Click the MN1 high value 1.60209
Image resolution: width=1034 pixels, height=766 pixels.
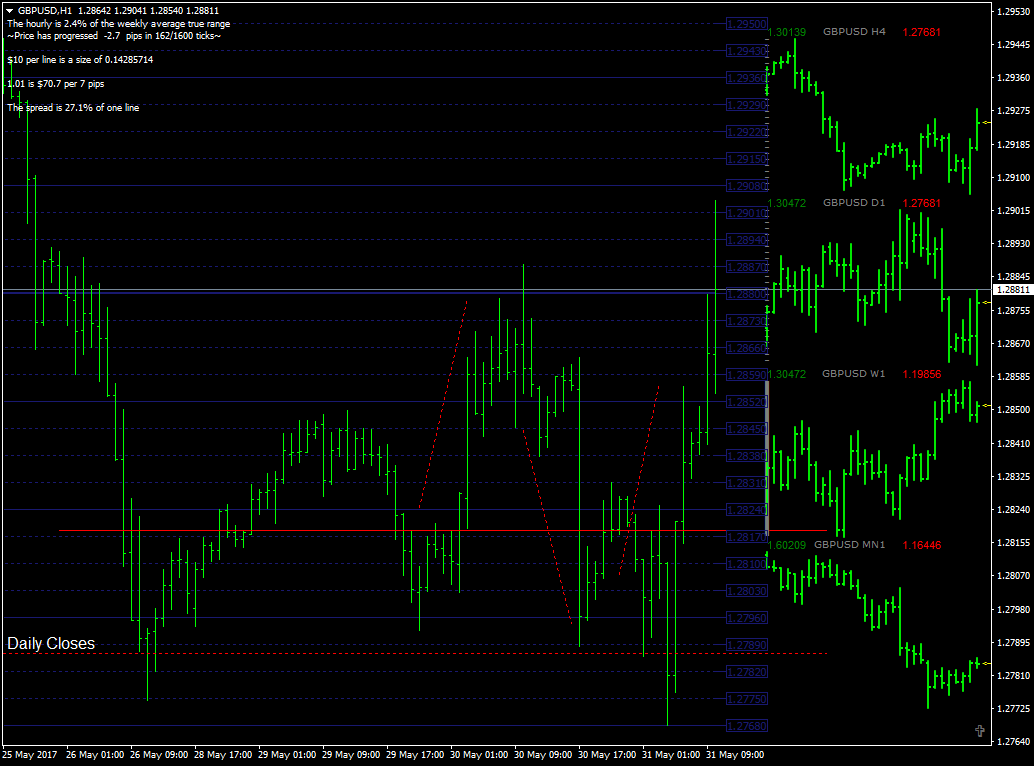pyautogui.click(x=787, y=545)
